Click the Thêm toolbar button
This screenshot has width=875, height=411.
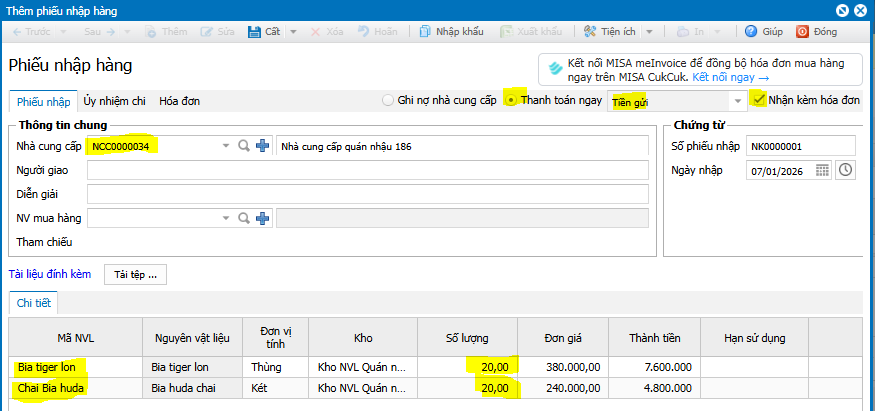point(166,32)
